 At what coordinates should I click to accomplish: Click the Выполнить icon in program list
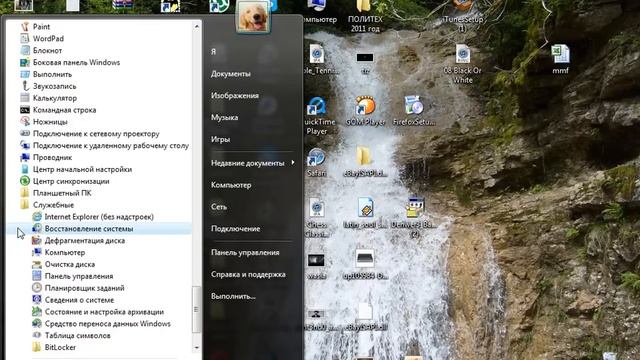25,74
